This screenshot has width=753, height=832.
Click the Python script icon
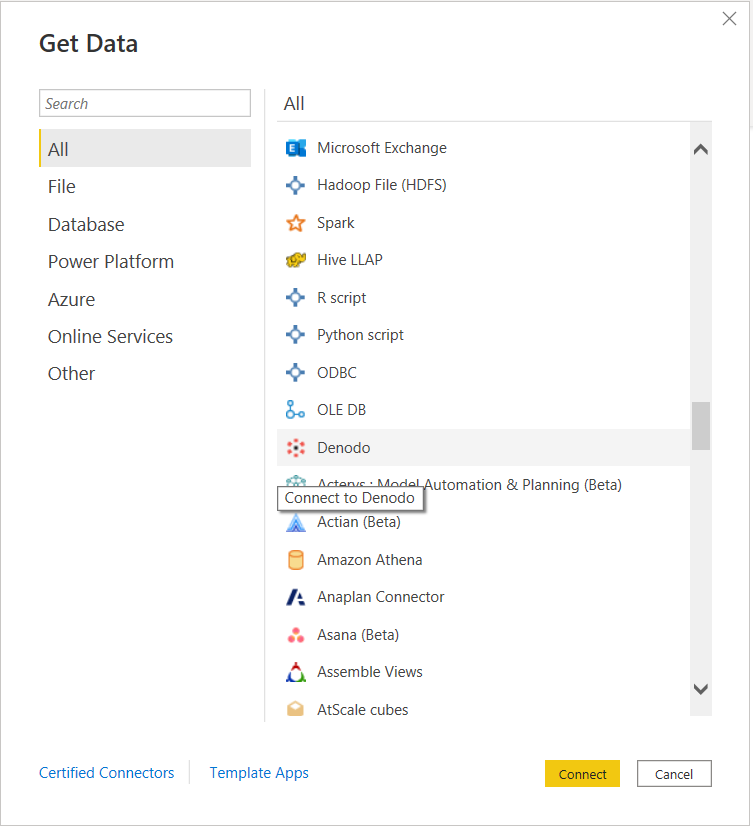tap(295, 334)
